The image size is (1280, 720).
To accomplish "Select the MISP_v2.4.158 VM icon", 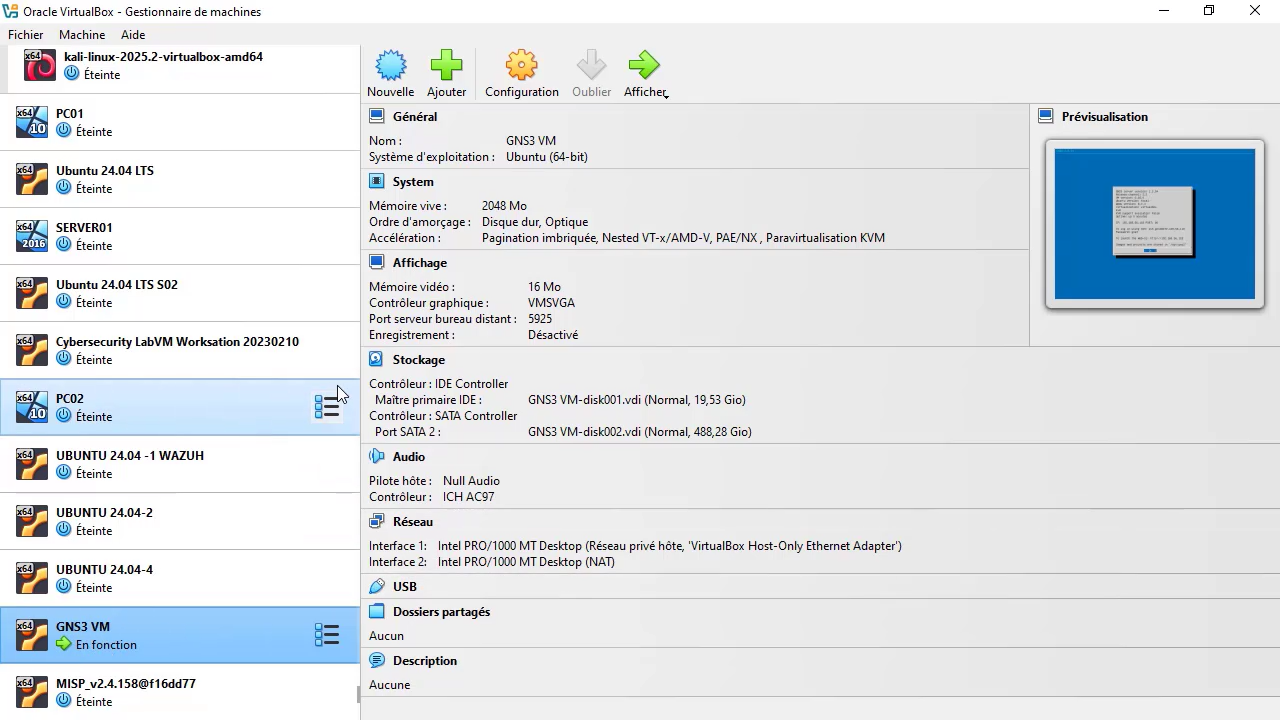I will pos(32,692).
